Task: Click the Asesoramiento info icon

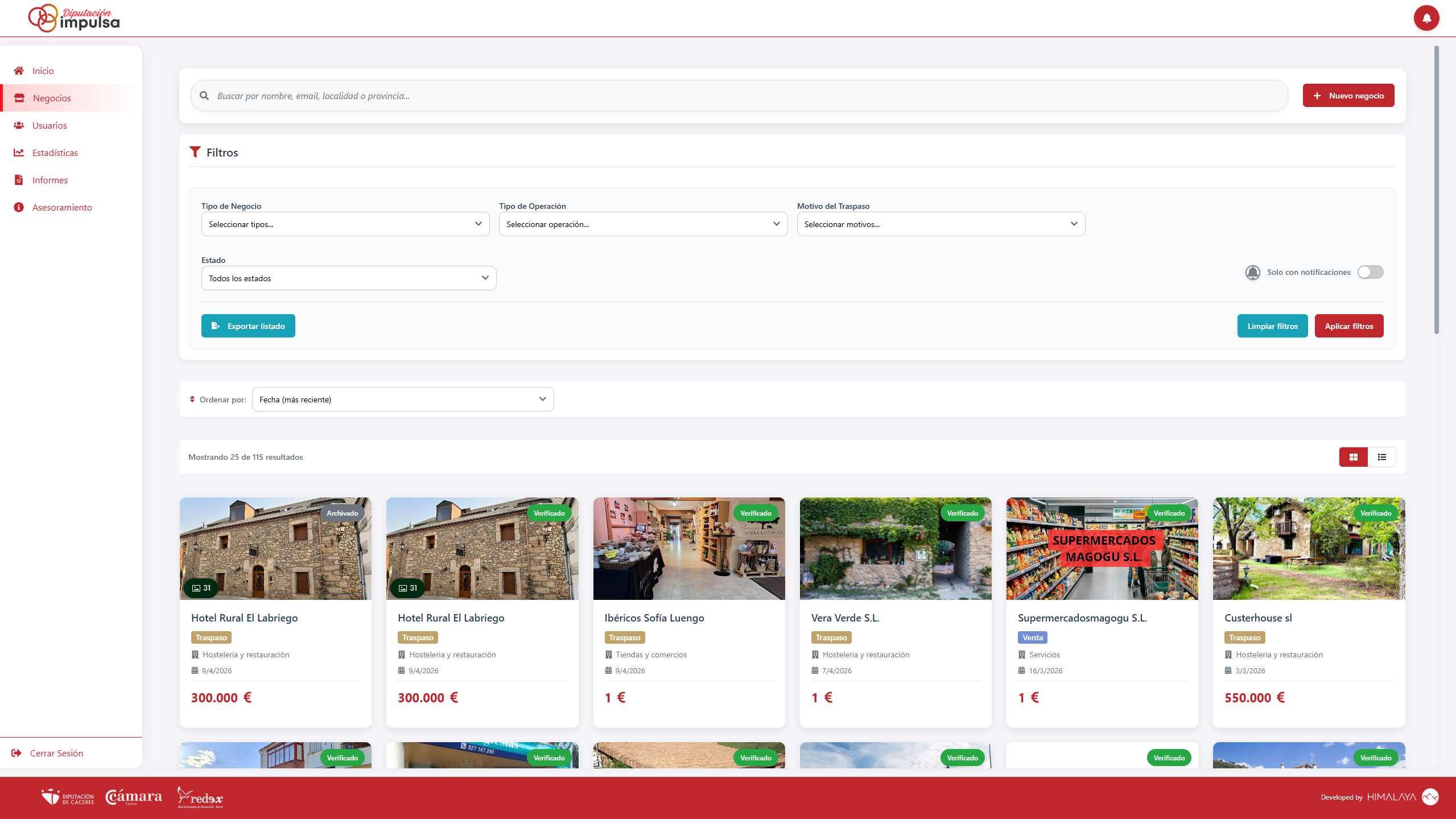Action: tap(19, 207)
